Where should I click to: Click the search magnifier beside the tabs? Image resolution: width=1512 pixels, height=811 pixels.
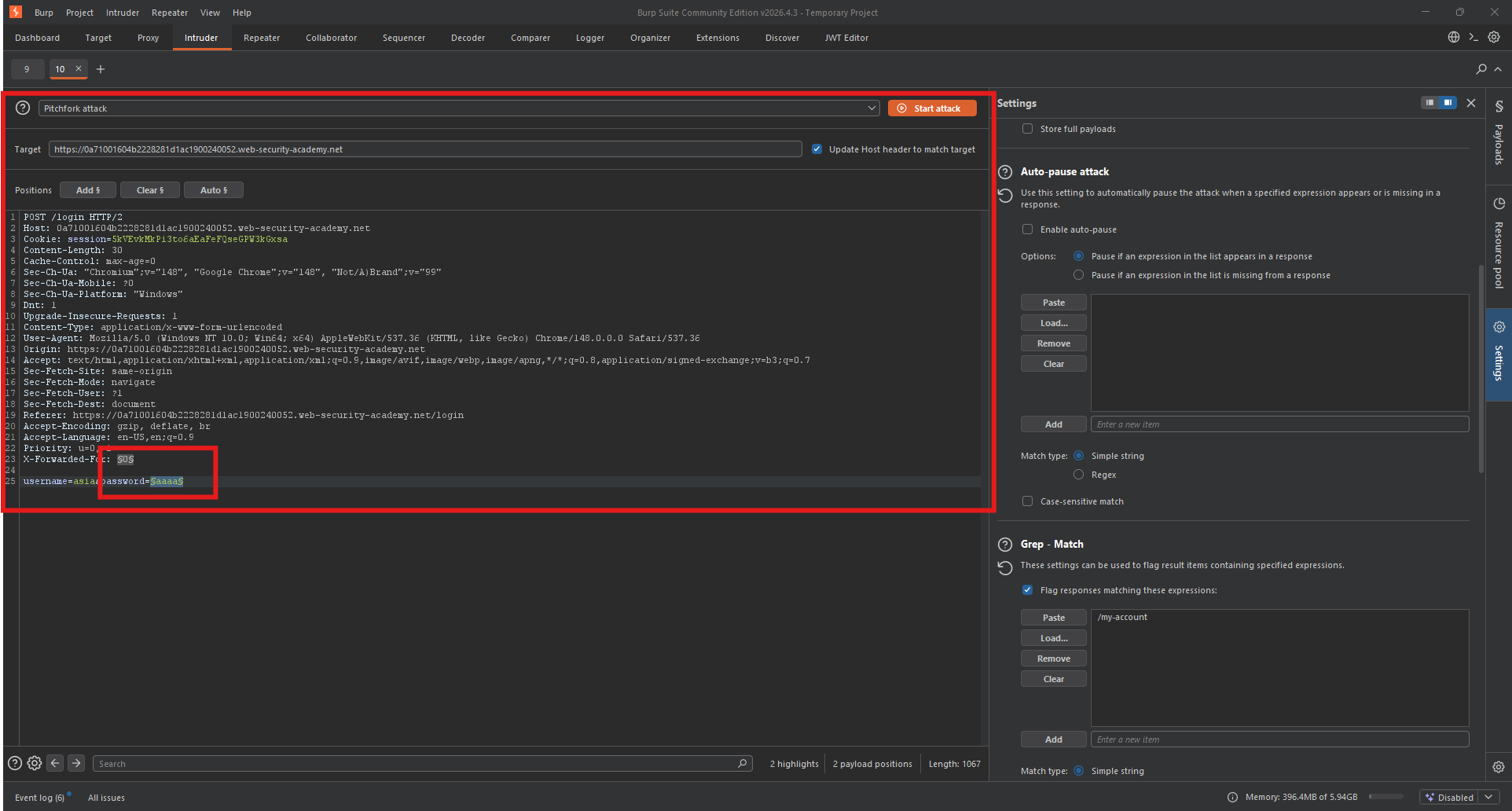1481,69
